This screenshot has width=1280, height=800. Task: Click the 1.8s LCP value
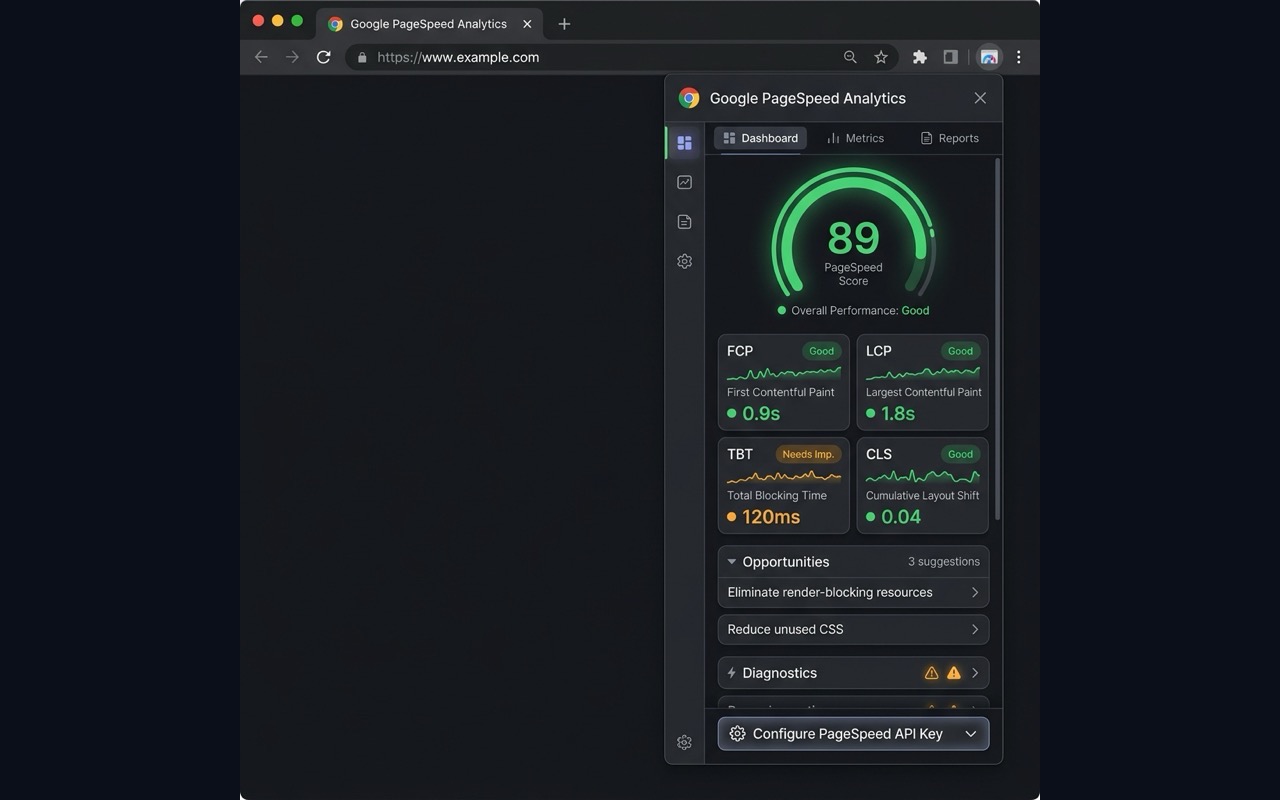898,414
